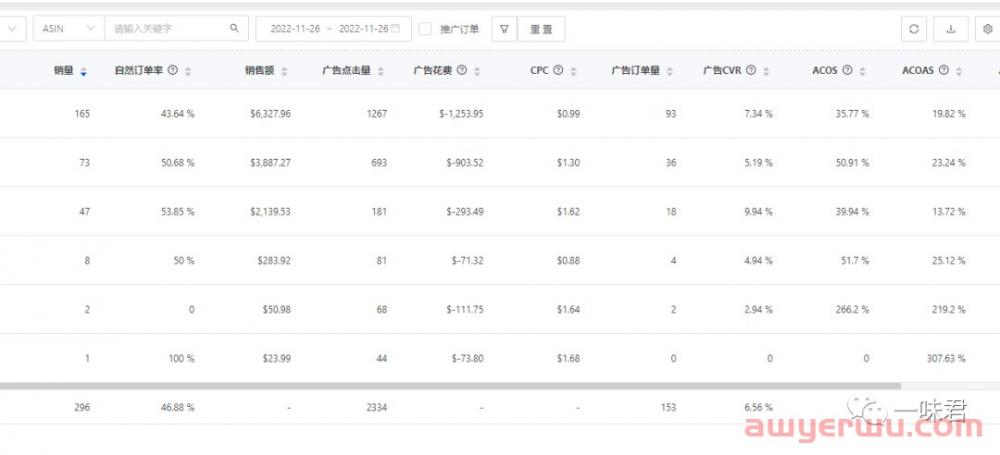The width and height of the screenshot is (1000, 455).
Task: Focus the keyword search input field
Action: click(170, 29)
